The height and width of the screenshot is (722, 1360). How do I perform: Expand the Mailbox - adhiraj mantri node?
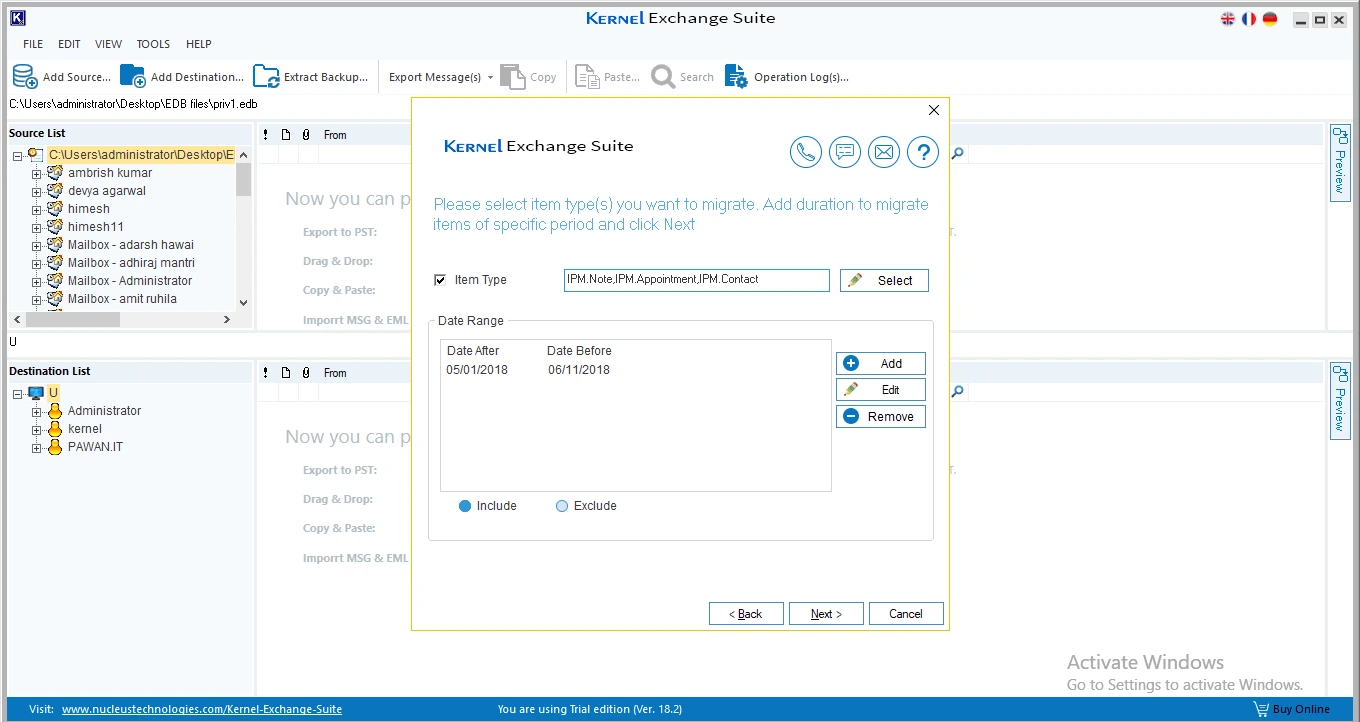[37, 264]
